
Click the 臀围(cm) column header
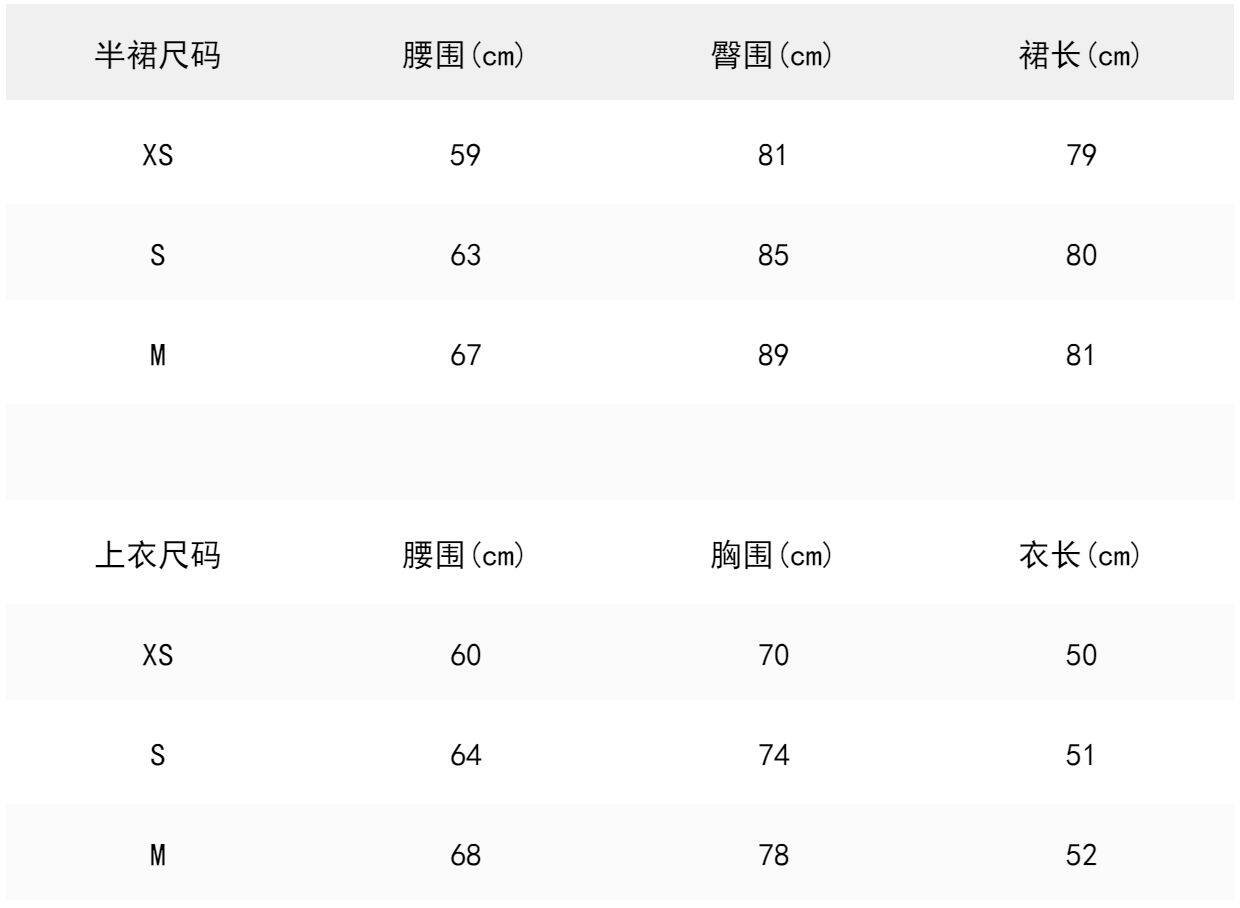770,58
